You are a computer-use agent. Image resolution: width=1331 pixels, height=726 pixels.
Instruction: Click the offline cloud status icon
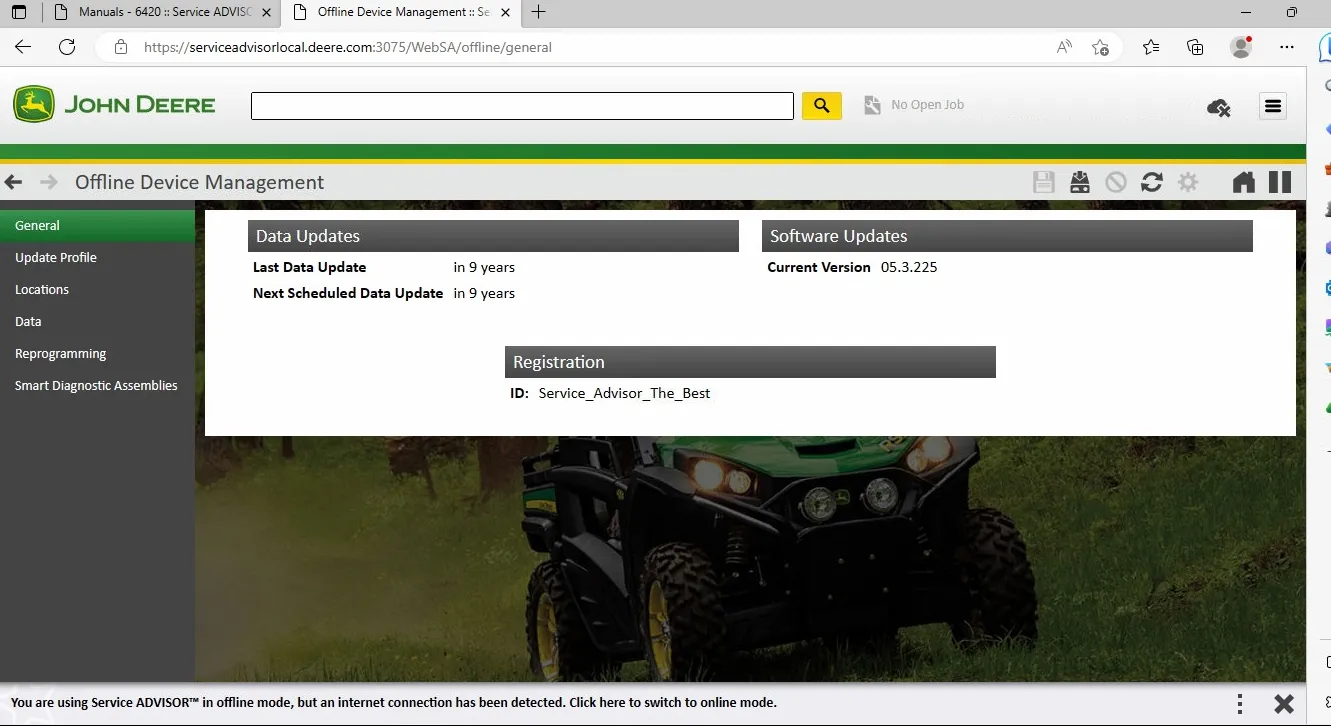pos(1218,107)
